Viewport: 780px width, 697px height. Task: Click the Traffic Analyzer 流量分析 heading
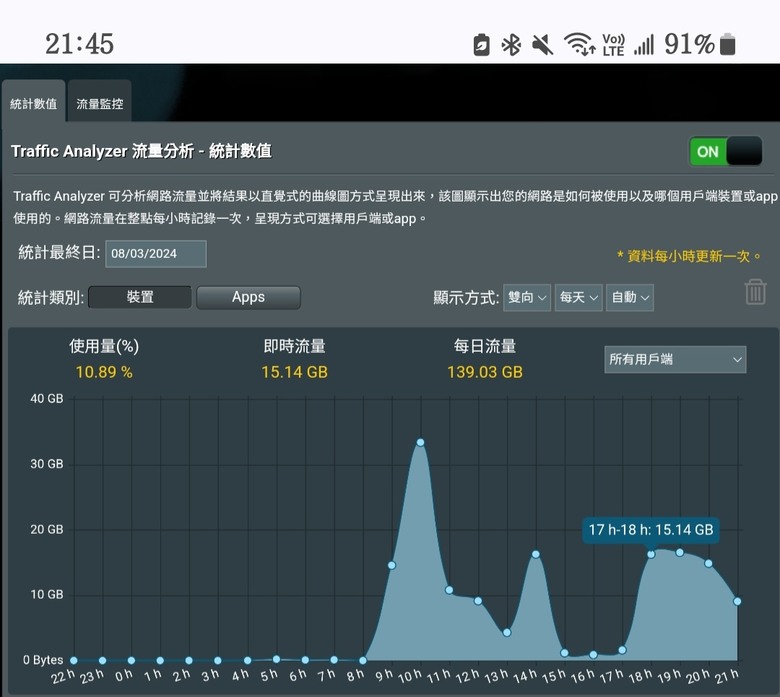click(x=141, y=151)
